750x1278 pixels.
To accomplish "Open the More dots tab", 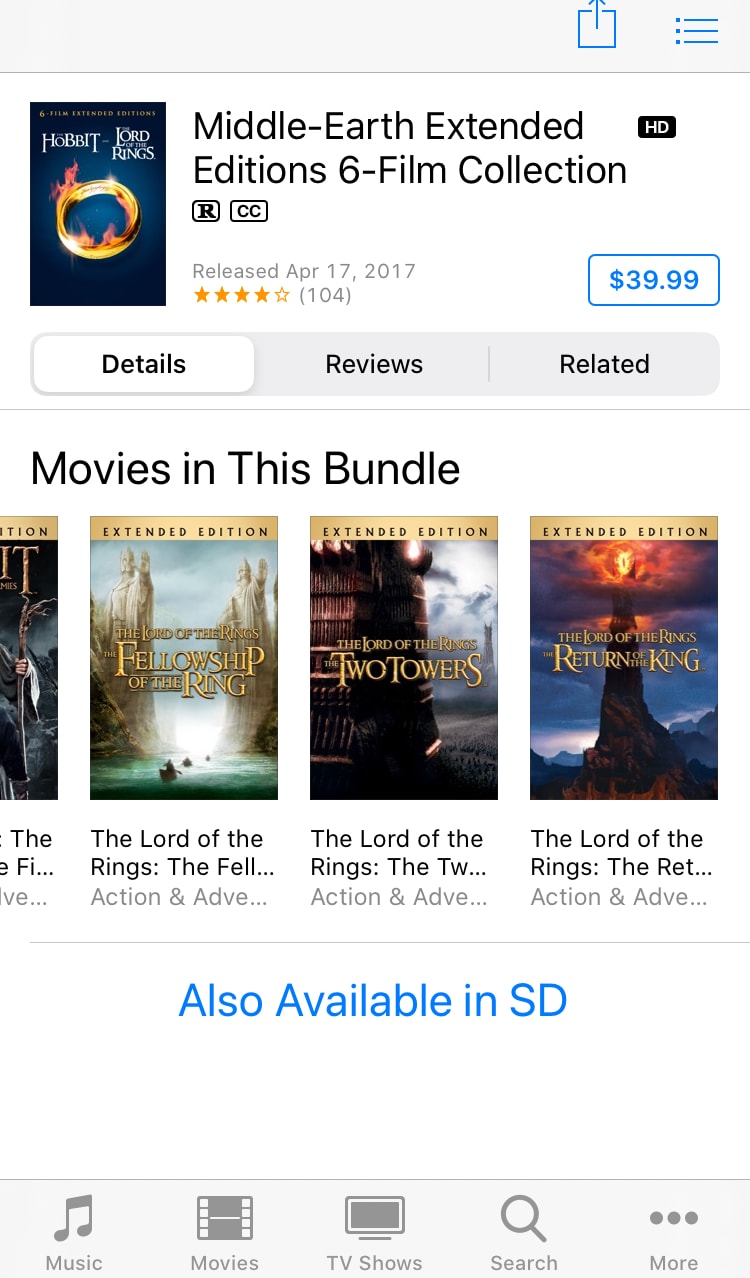I will coord(674,1218).
